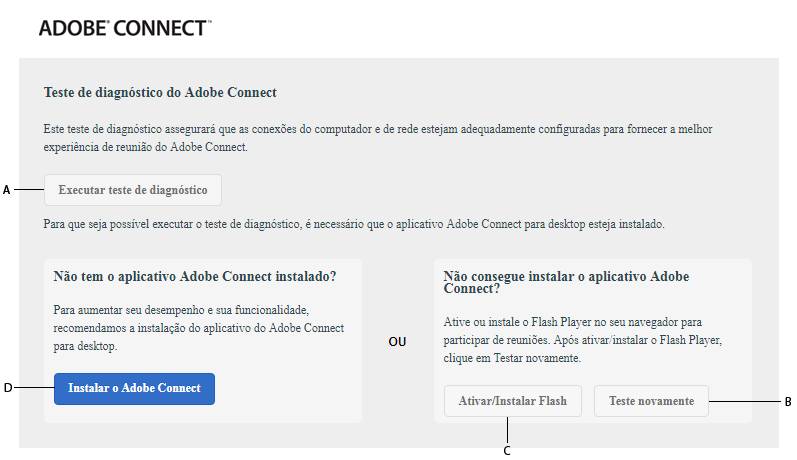
Task: Click the word CONNECT in the logo
Action: click(158, 28)
